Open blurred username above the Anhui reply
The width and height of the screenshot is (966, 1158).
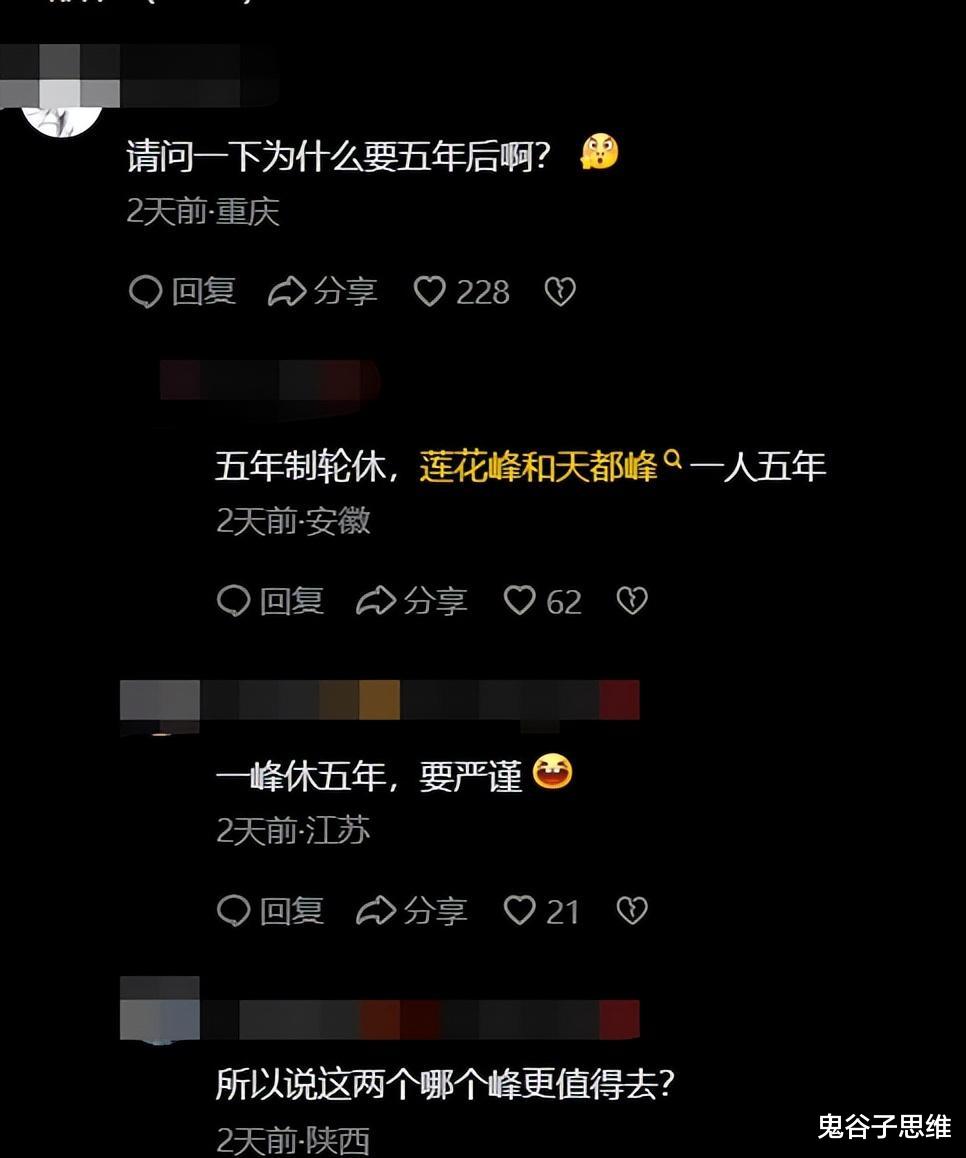tap(270, 380)
